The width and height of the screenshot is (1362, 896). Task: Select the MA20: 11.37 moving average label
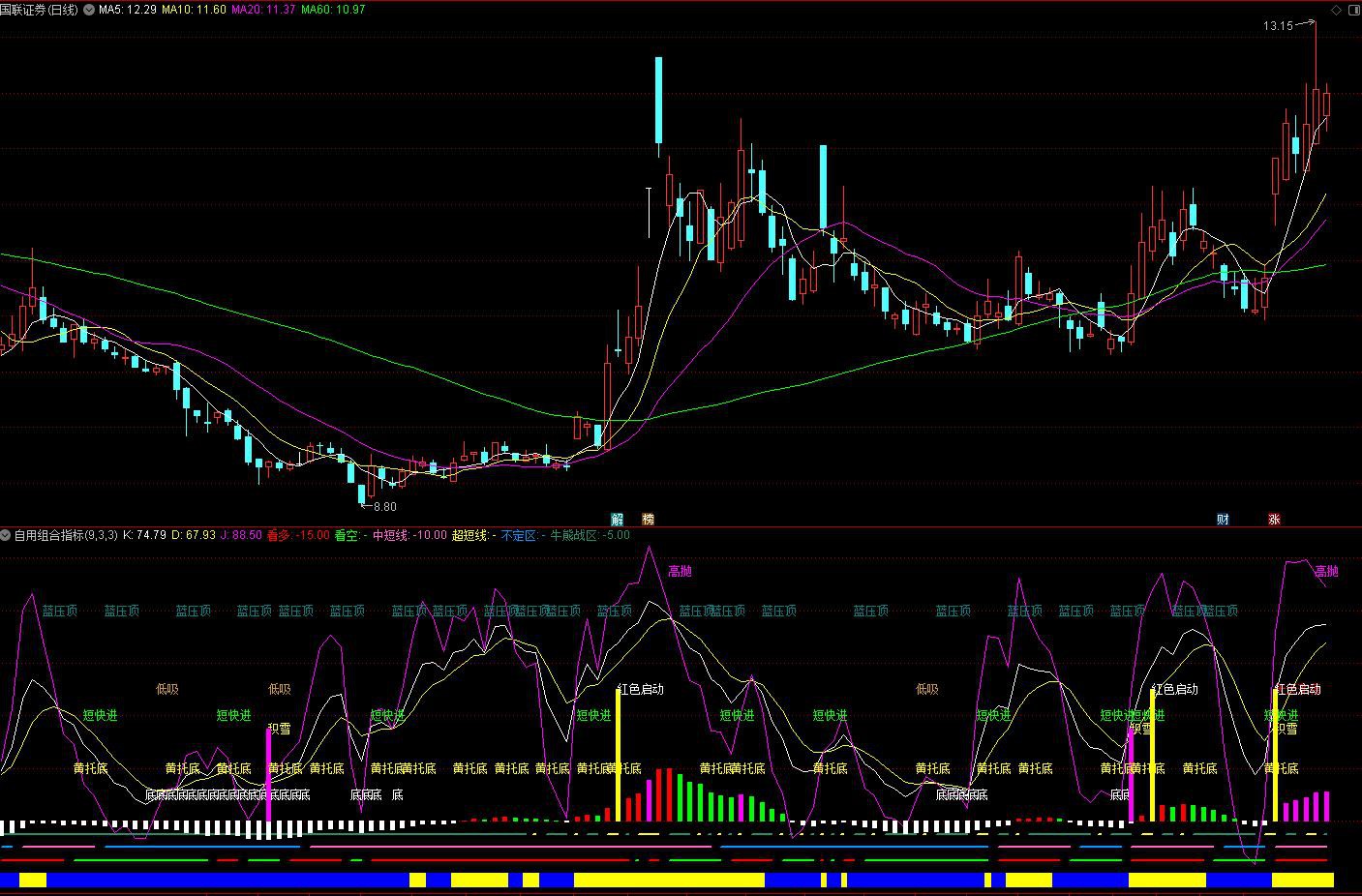pos(264,10)
